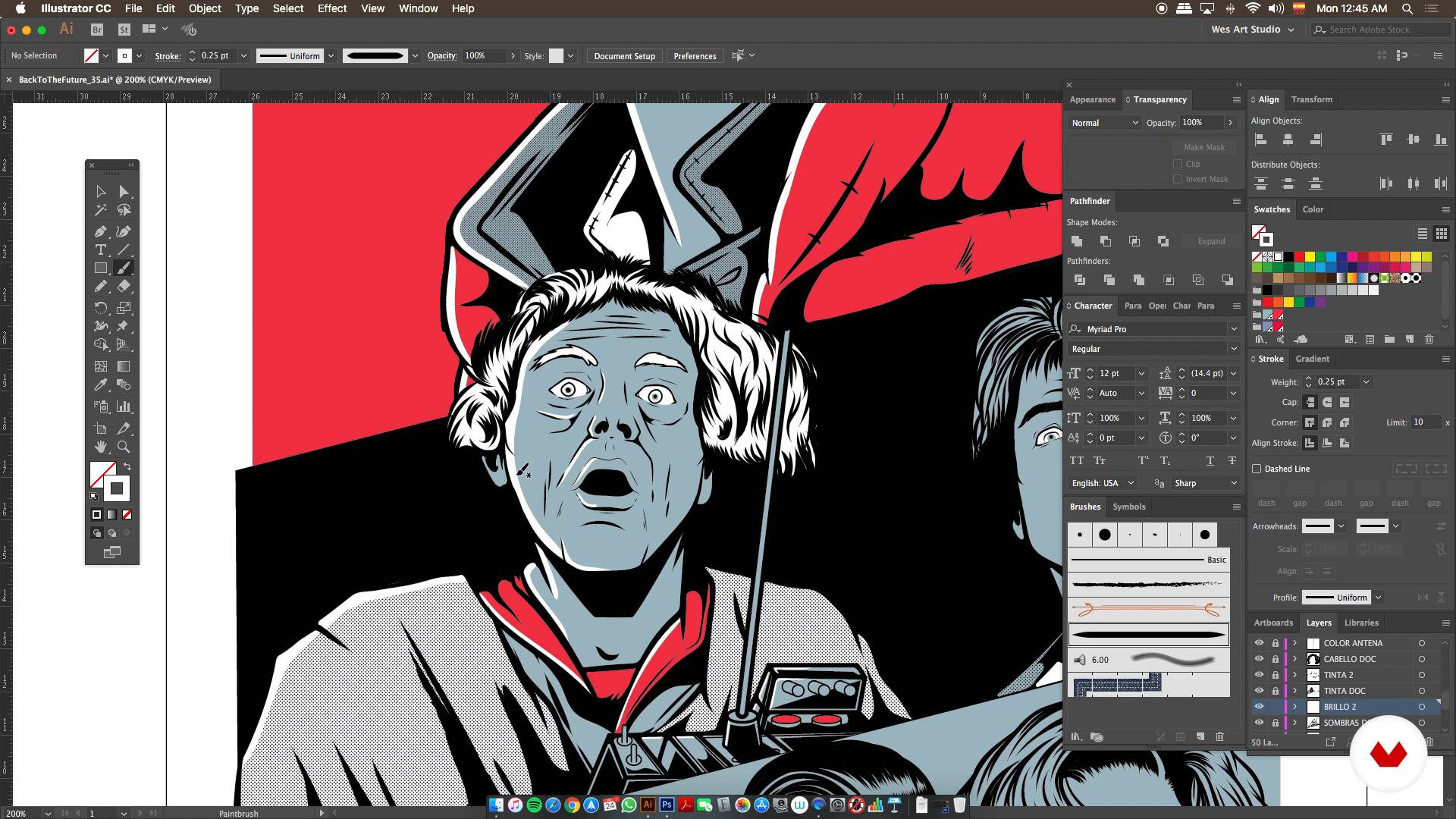The image size is (1456, 819).
Task: Unlock the COLOR ANTENA layer
Action: click(1275, 643)
